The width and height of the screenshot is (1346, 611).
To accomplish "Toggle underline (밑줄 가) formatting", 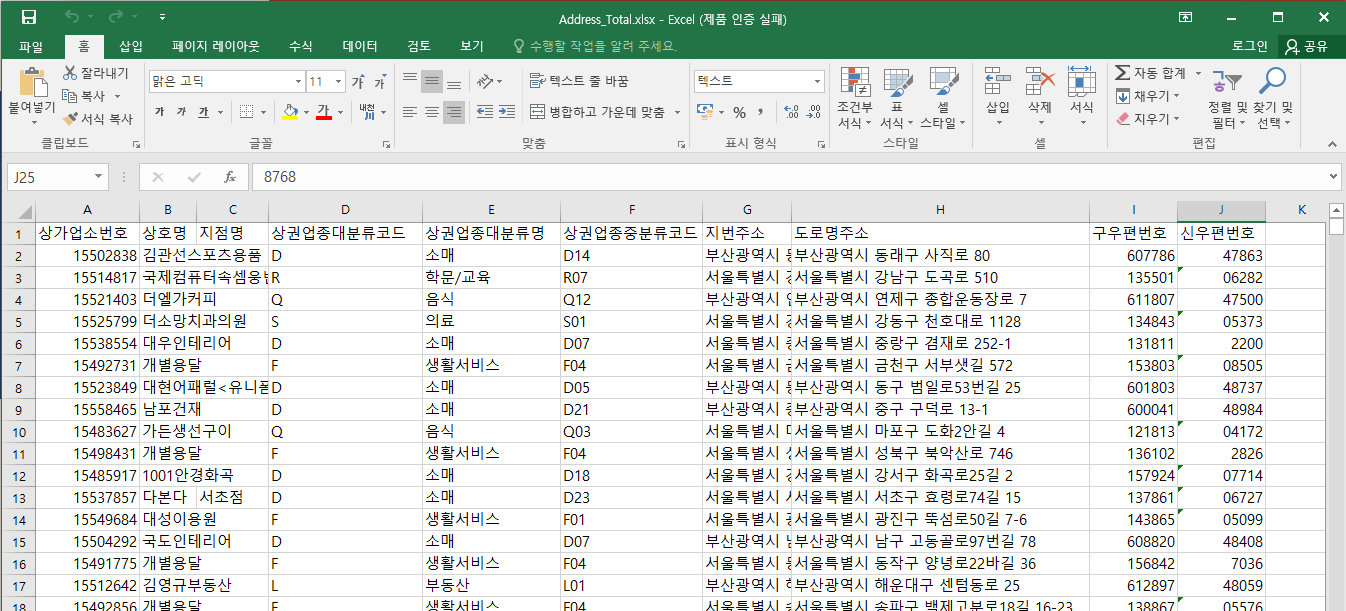I will pyautogui.click(x=203, y=111).
